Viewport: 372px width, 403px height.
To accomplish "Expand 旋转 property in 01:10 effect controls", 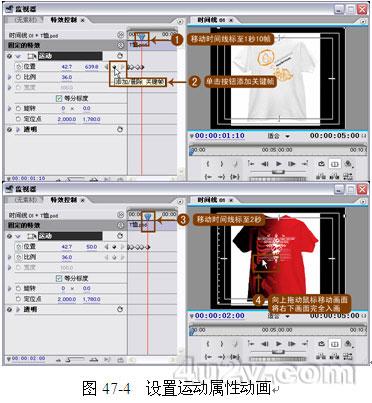I will 10,109.
